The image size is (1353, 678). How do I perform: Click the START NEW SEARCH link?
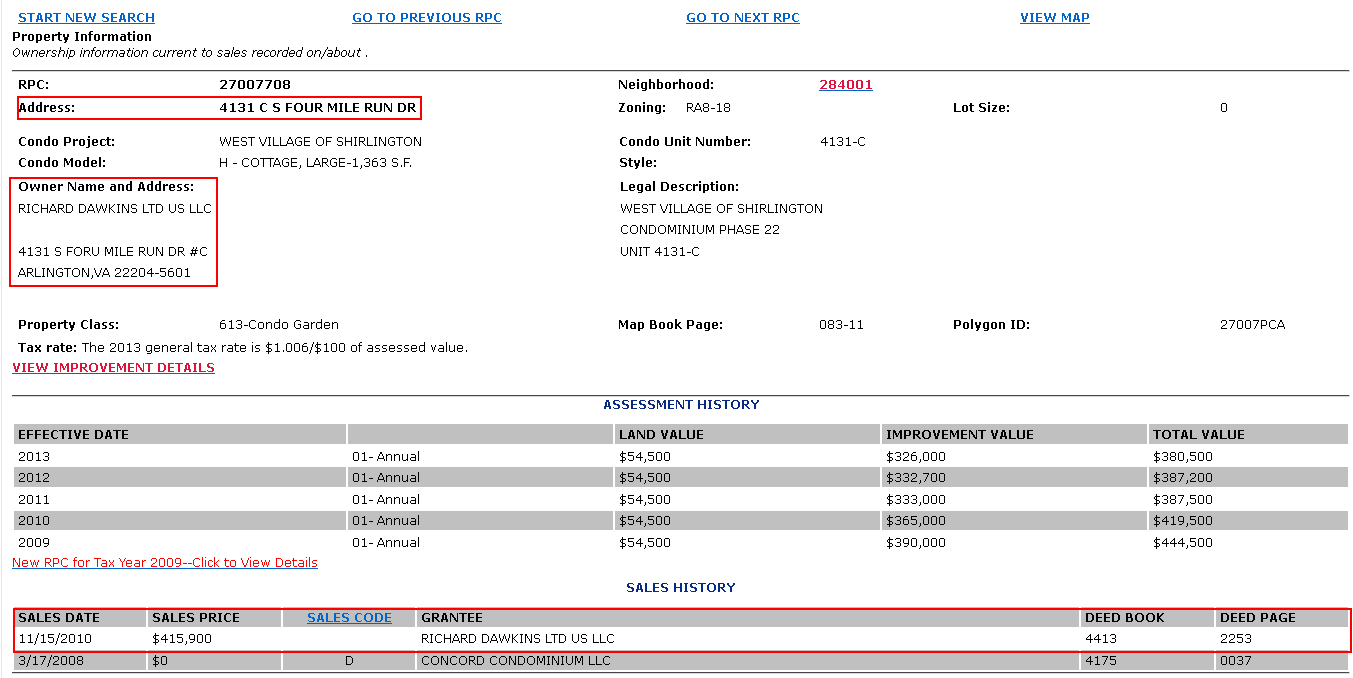coord(86,18)
